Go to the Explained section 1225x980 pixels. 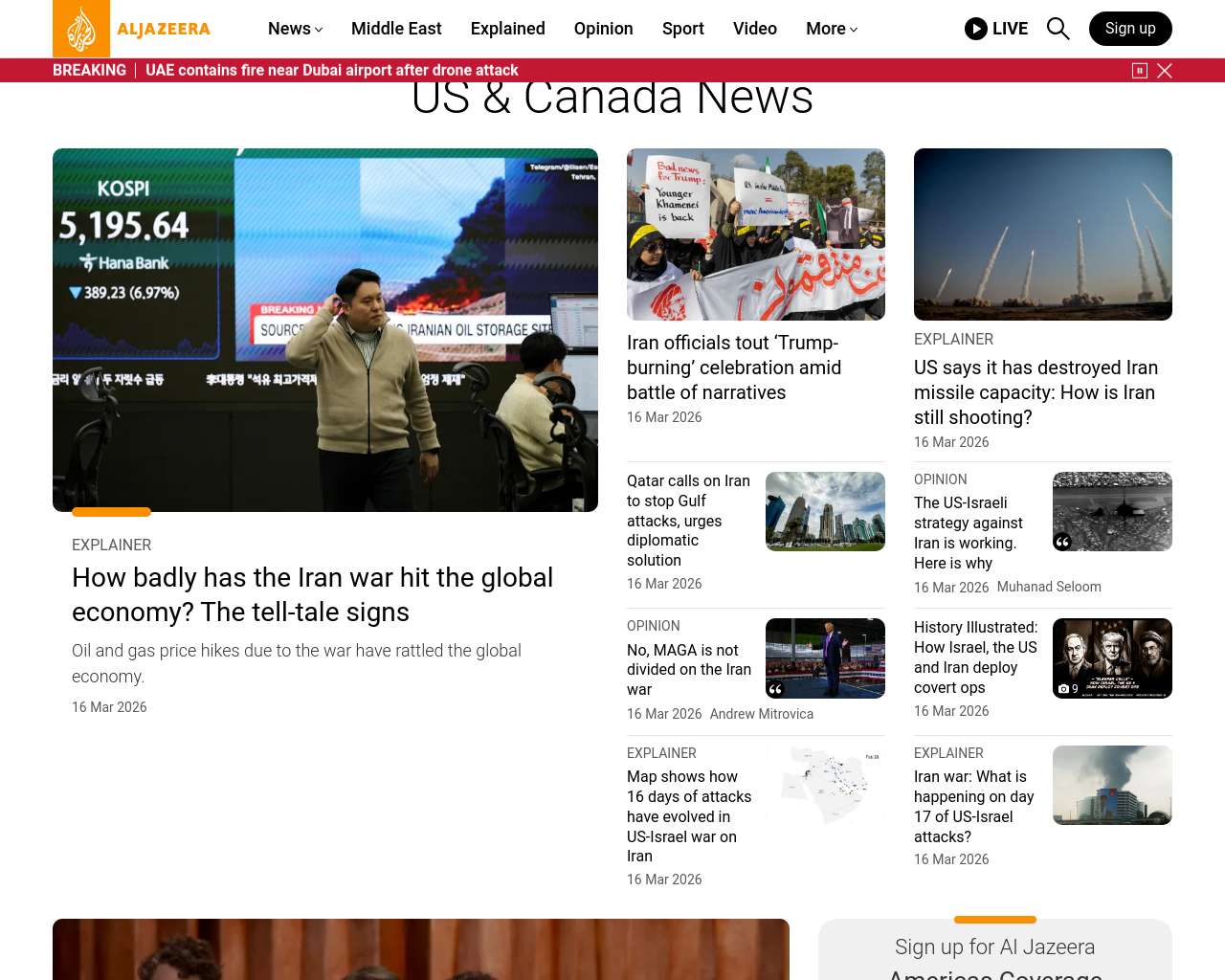tap(507, 29)
